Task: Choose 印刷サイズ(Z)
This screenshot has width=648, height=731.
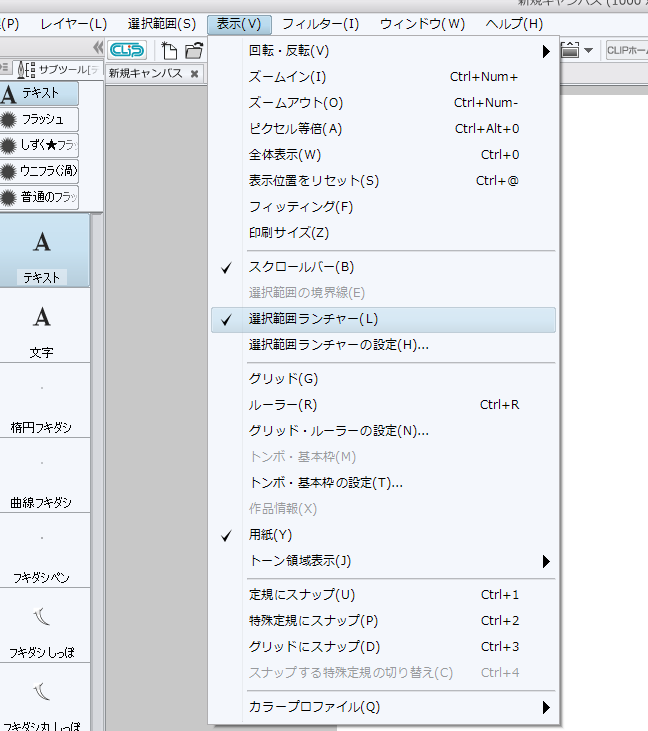Action: [x=383, y=233]
